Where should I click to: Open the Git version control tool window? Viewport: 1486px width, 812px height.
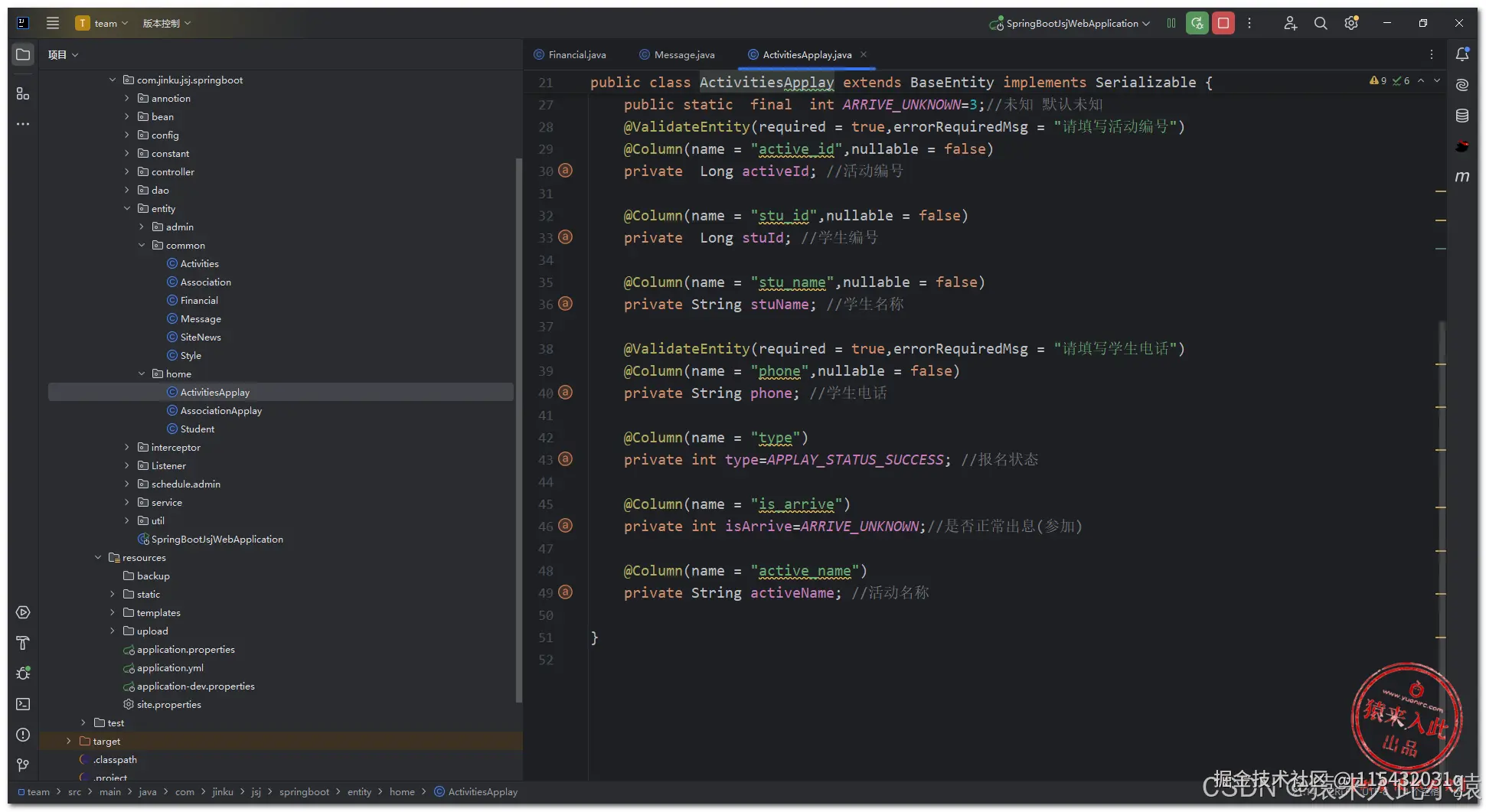(x=23, y=765)
